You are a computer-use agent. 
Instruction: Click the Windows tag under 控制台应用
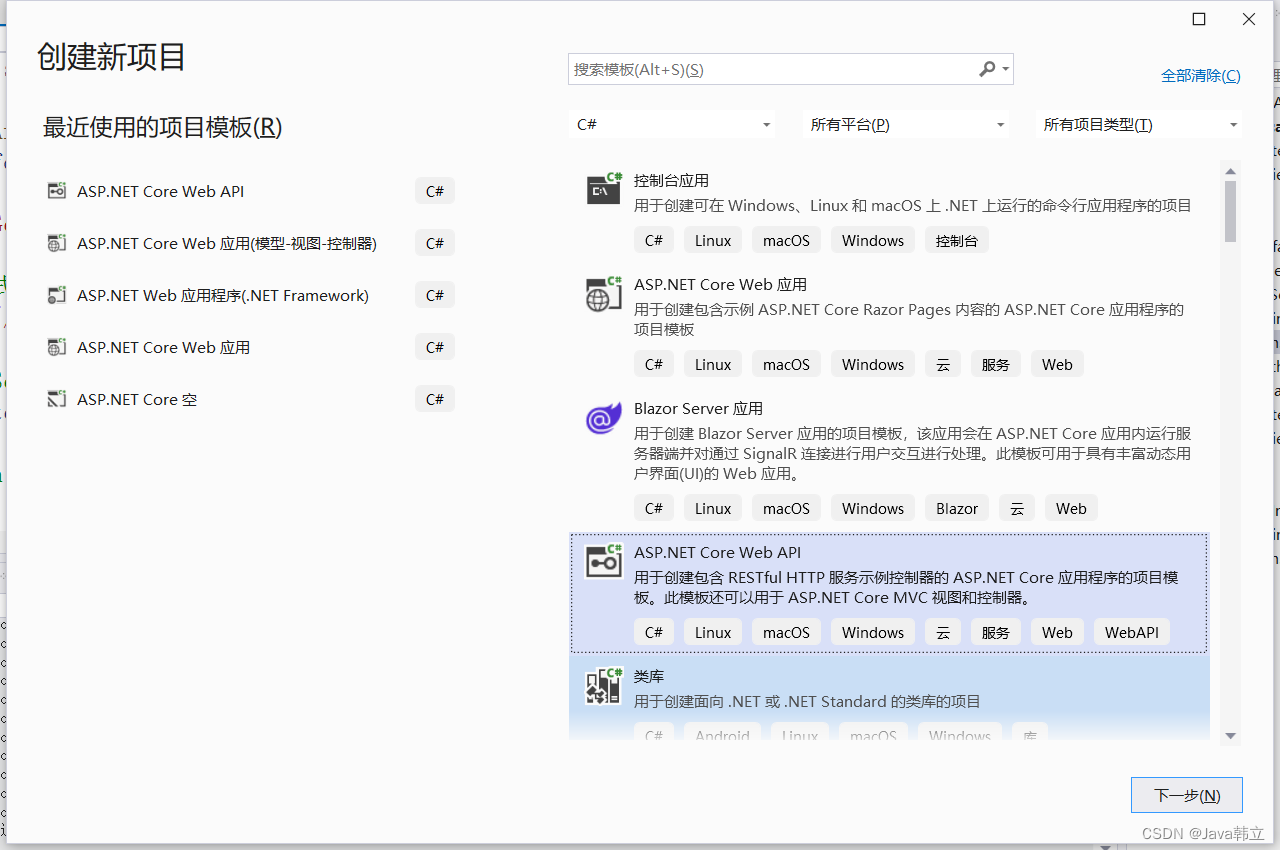tap(873, 240)
